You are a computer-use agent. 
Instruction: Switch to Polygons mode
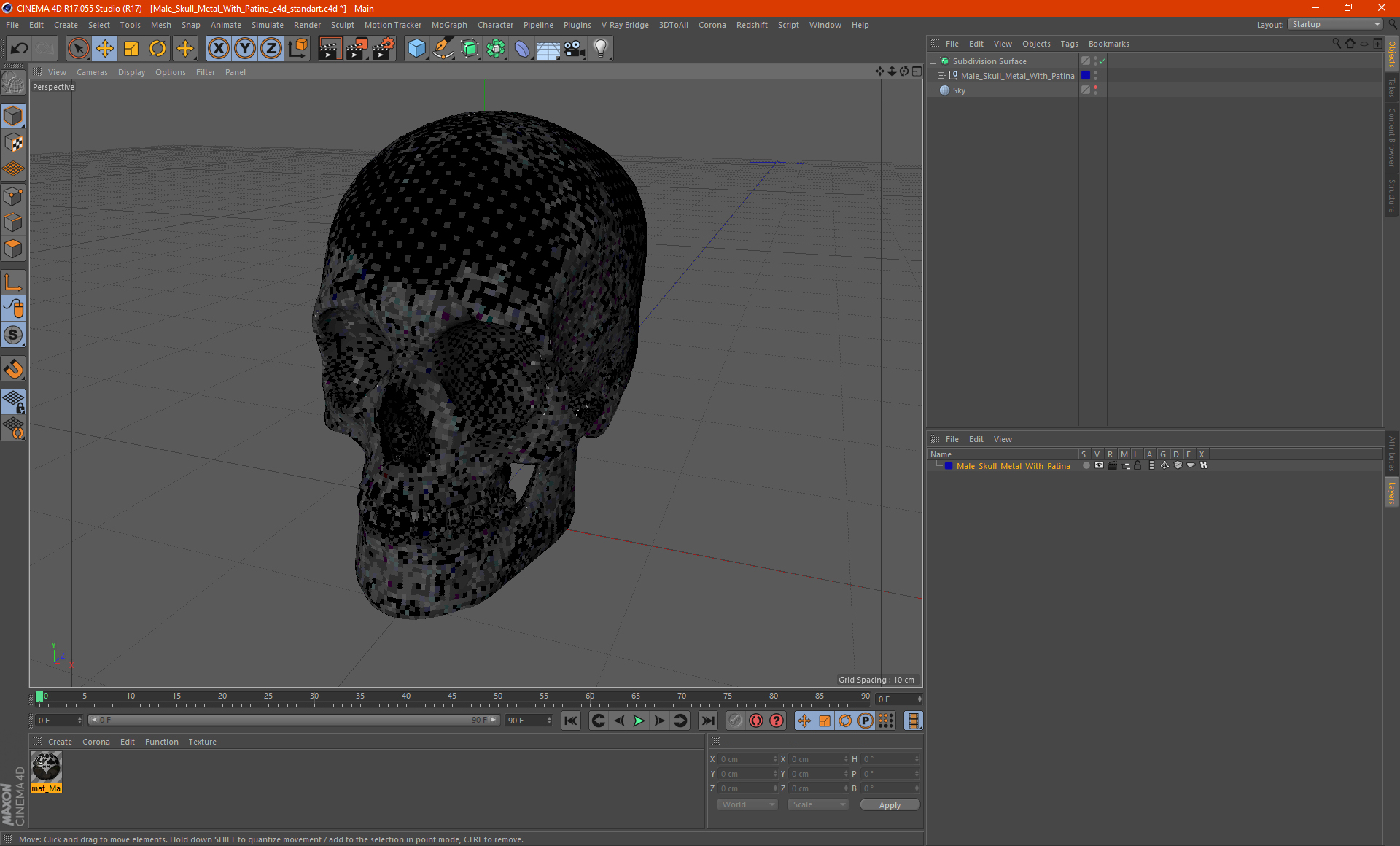13,249
